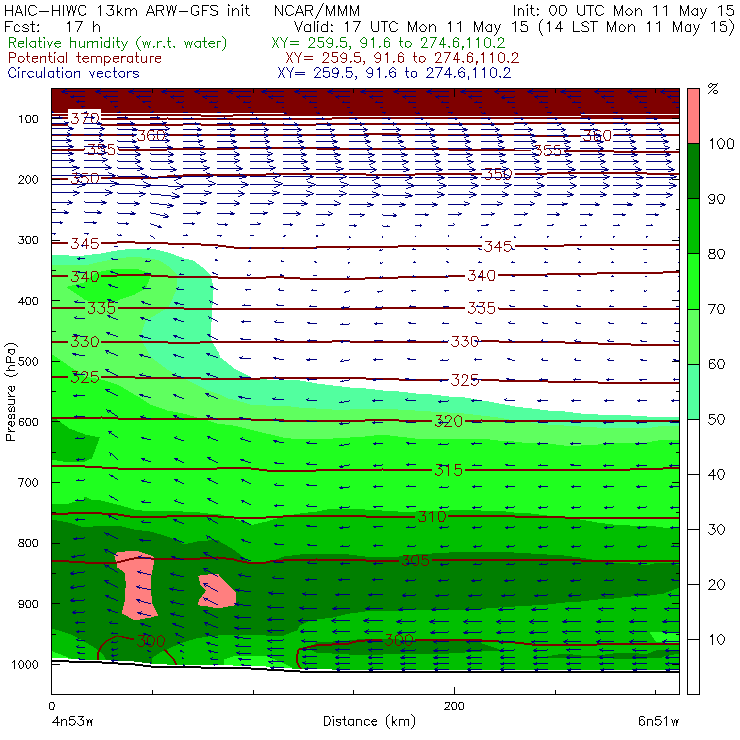The height and width of the screenshot is (740, 740).
Task: Click the '400' pressure axis label
Action: point(28,301)
